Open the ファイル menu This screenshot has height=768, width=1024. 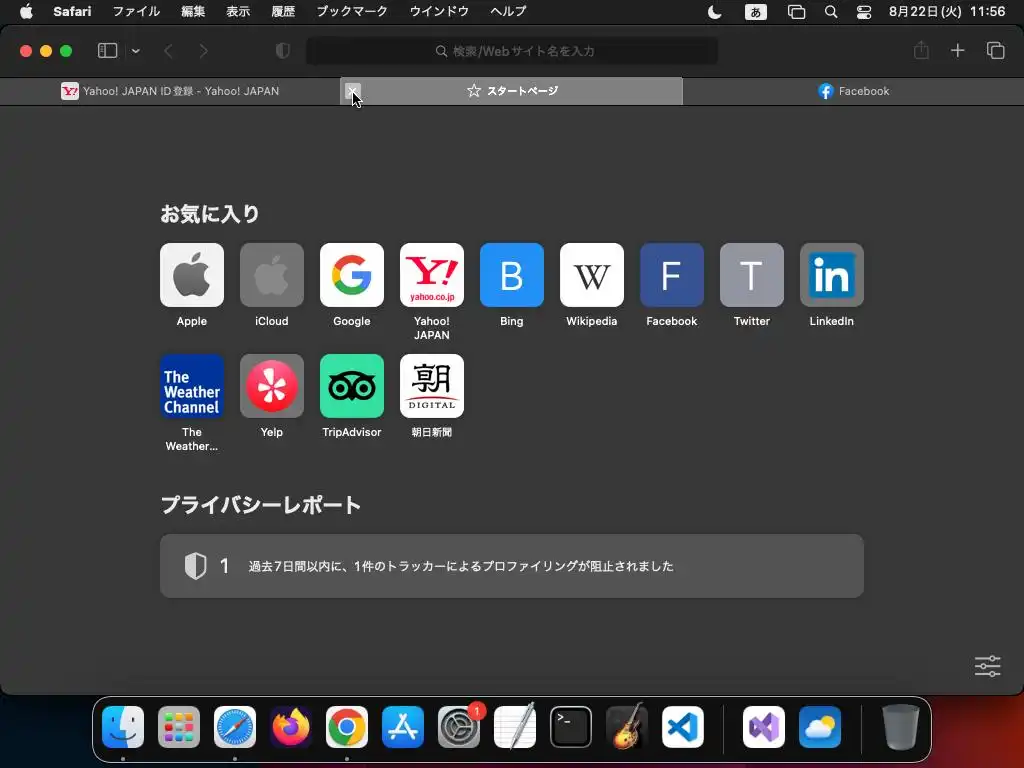coord(136,11)
